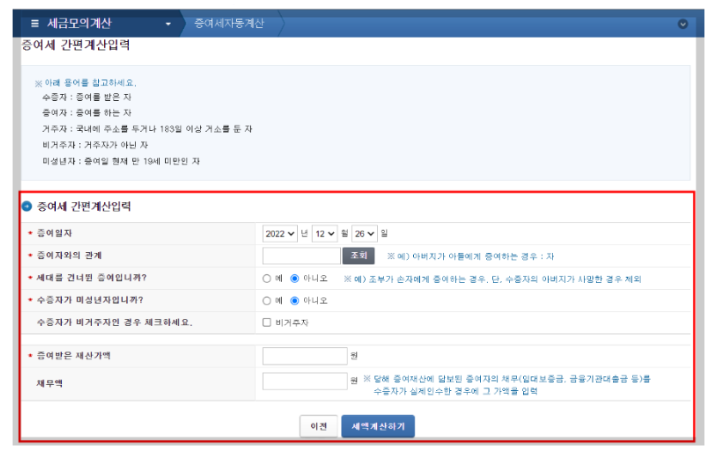
Task: Select 아니오 for 수증자가 미성년자입니까
Action: point(295,301)
